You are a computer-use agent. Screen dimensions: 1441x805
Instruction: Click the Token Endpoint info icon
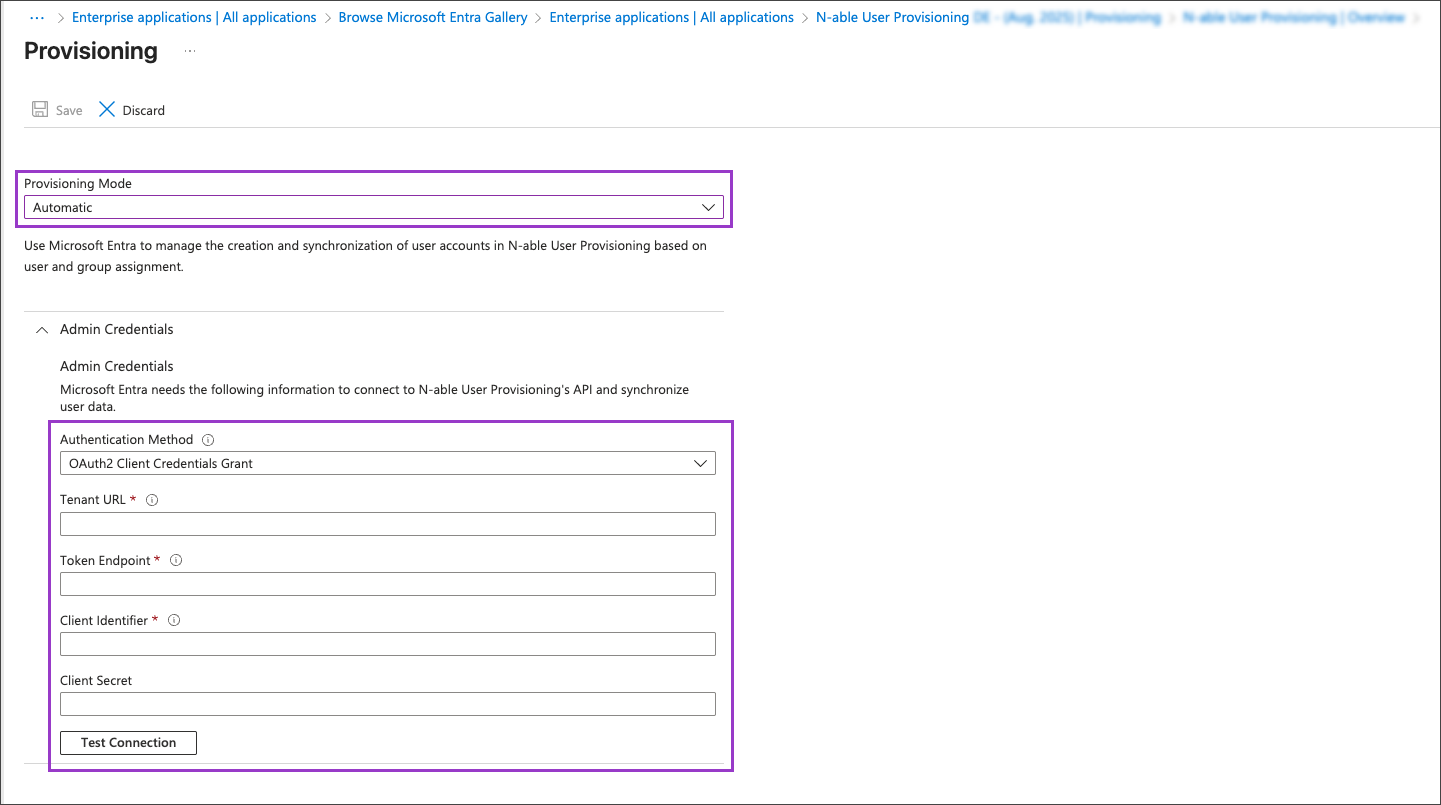click(x=176, y=561)
